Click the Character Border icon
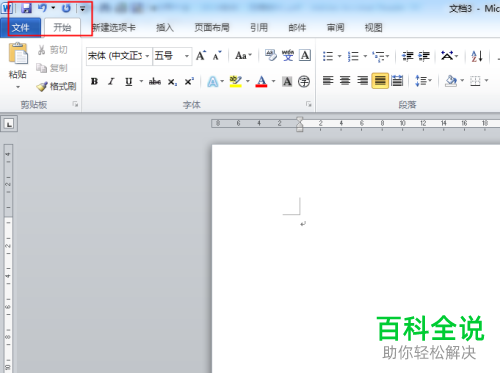Image resolution: width=500 pixels, height=373 pixels. point(305,56)
